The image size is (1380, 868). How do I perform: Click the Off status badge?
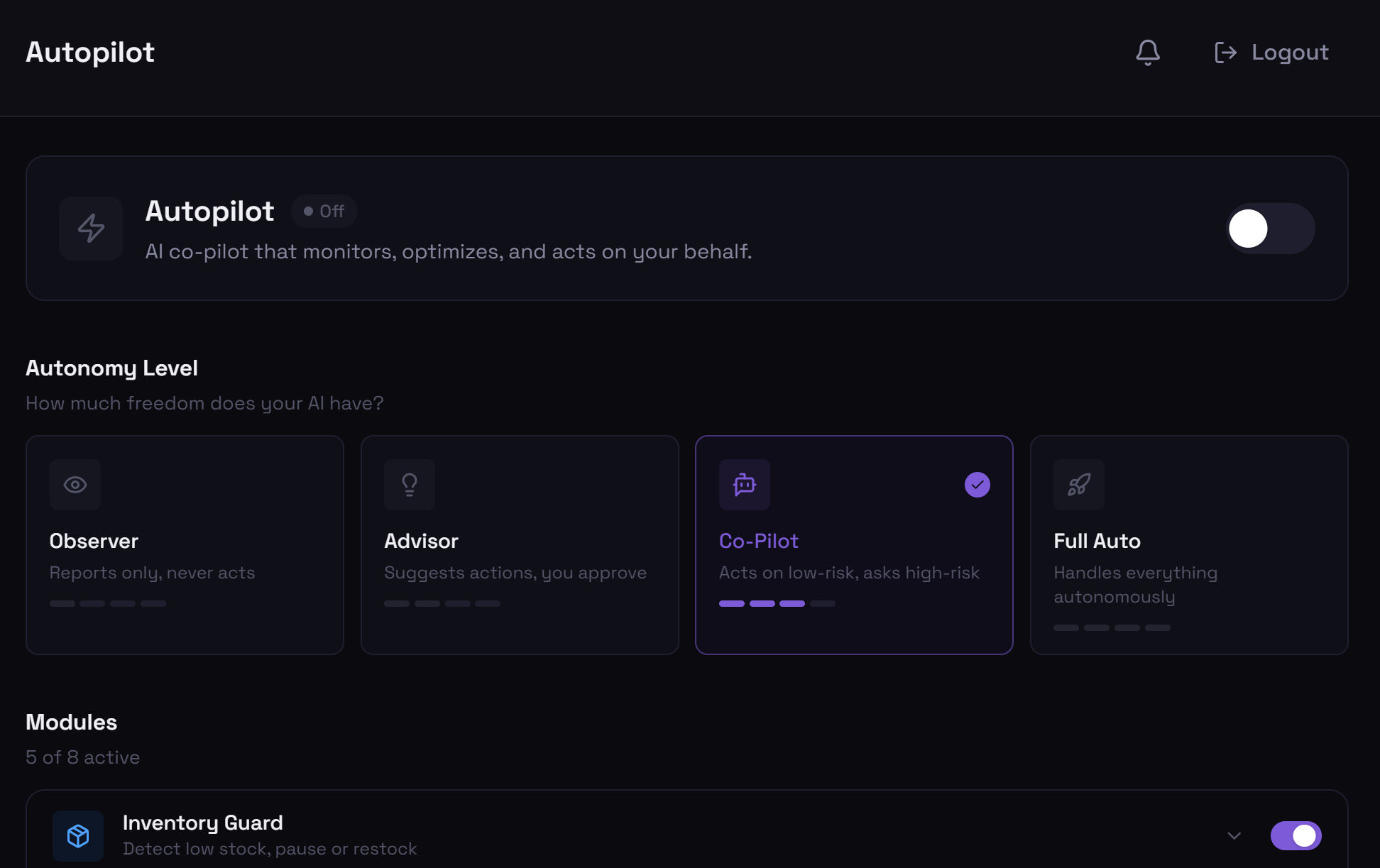[x=324, y=211]
